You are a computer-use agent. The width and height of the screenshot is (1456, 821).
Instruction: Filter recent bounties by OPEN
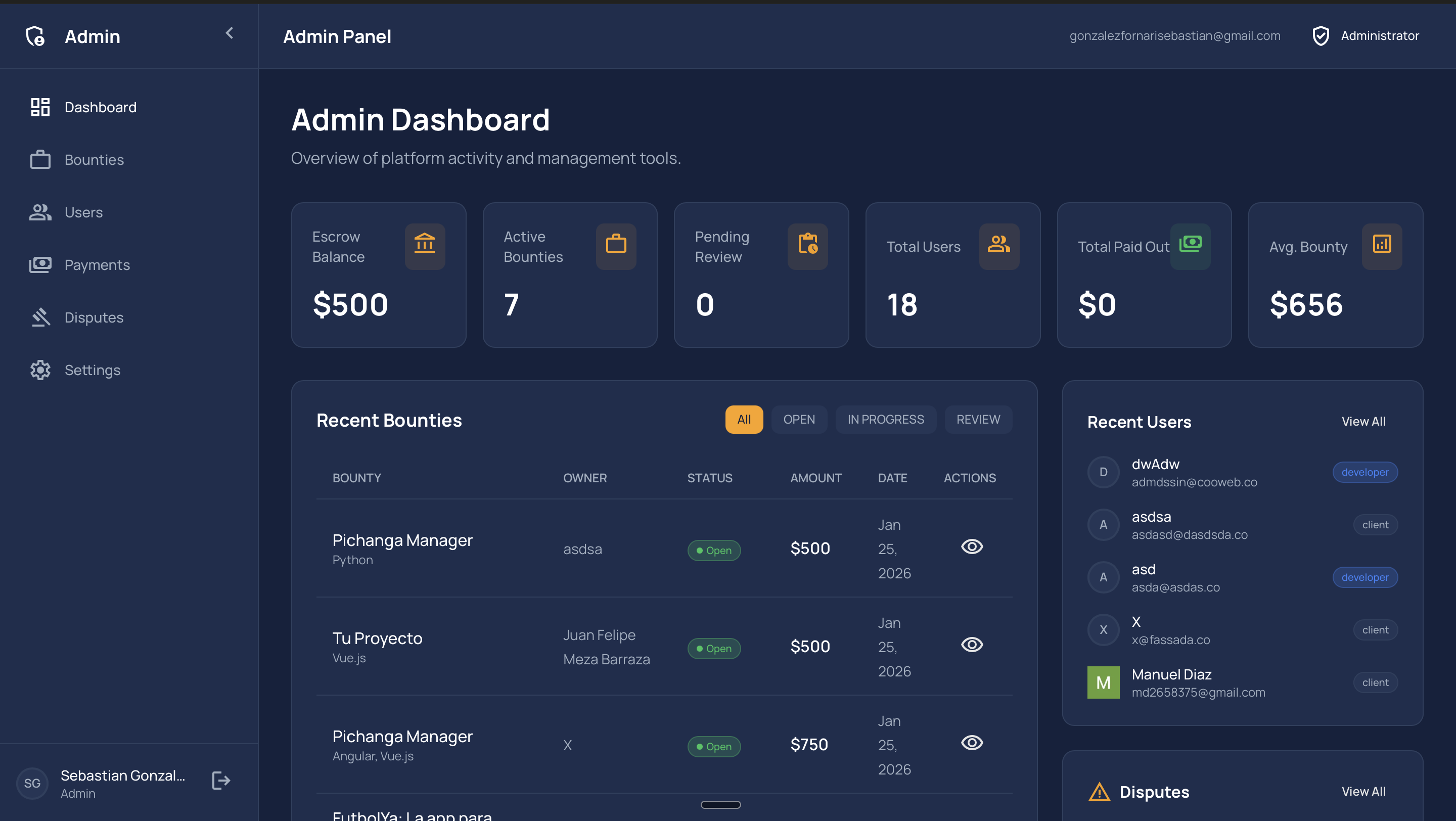(799, 419)
